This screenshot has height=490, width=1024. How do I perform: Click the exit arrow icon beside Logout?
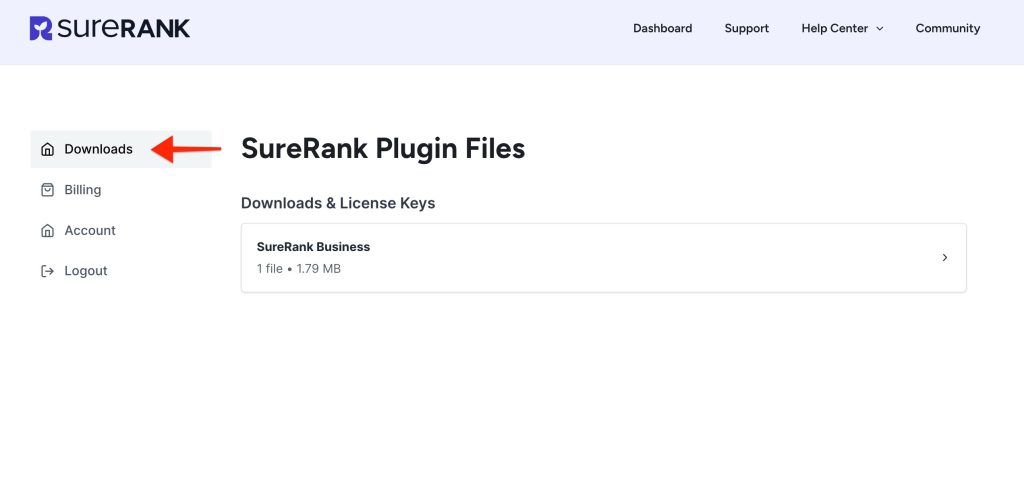coord(47,271)
